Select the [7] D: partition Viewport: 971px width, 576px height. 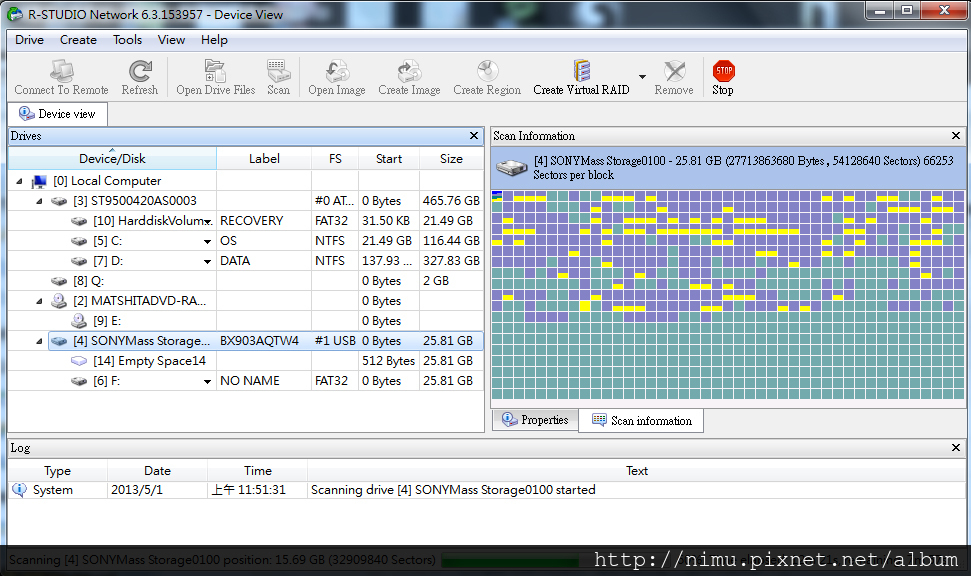(x=108, y=261)
